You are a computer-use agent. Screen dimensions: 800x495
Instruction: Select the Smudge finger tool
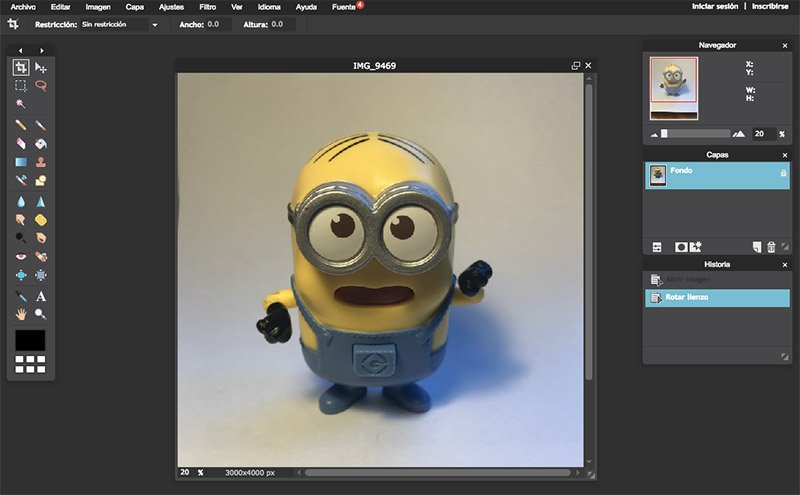click(x=21, y=220)
